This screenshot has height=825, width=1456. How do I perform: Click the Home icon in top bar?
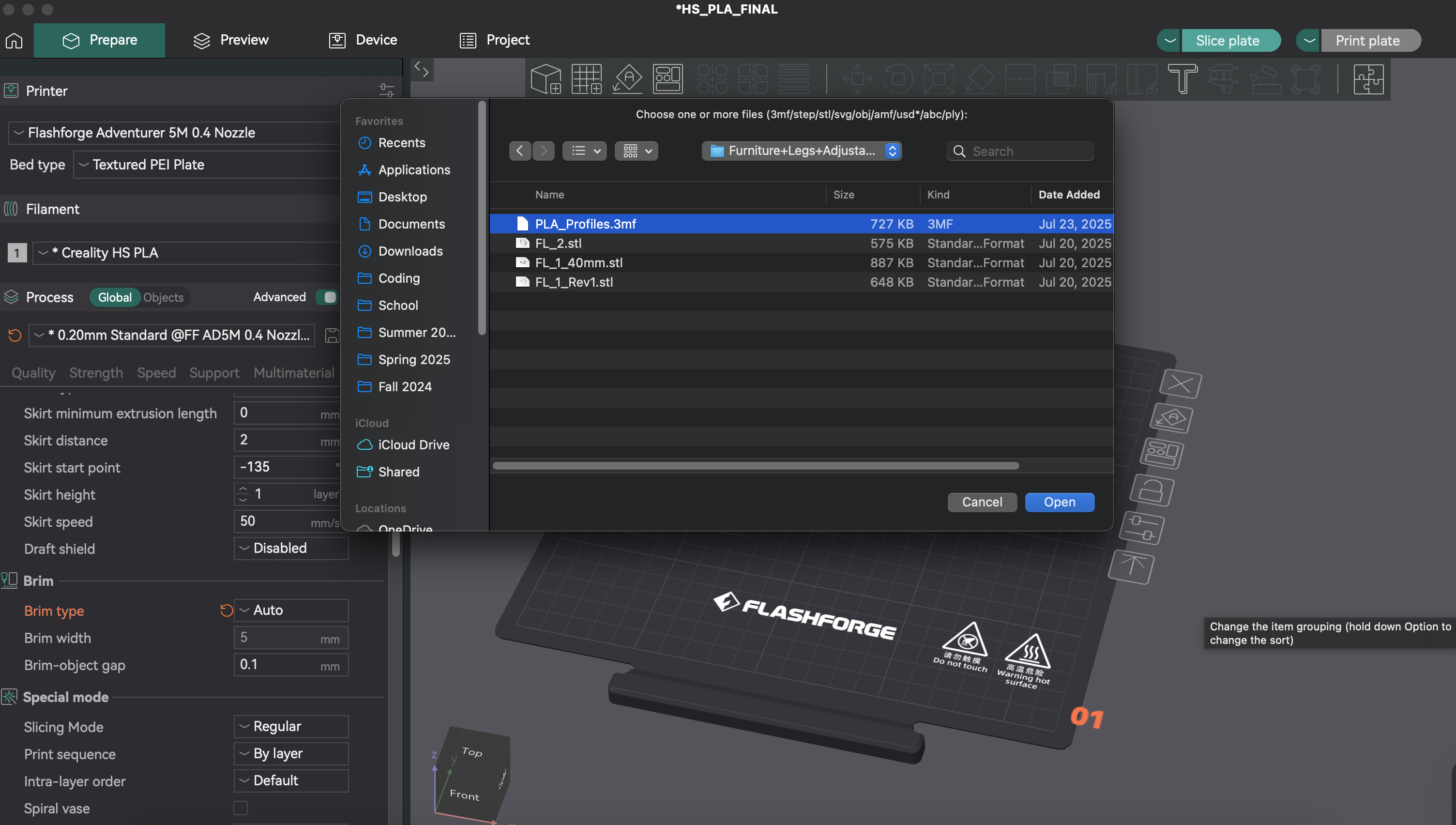14,40
